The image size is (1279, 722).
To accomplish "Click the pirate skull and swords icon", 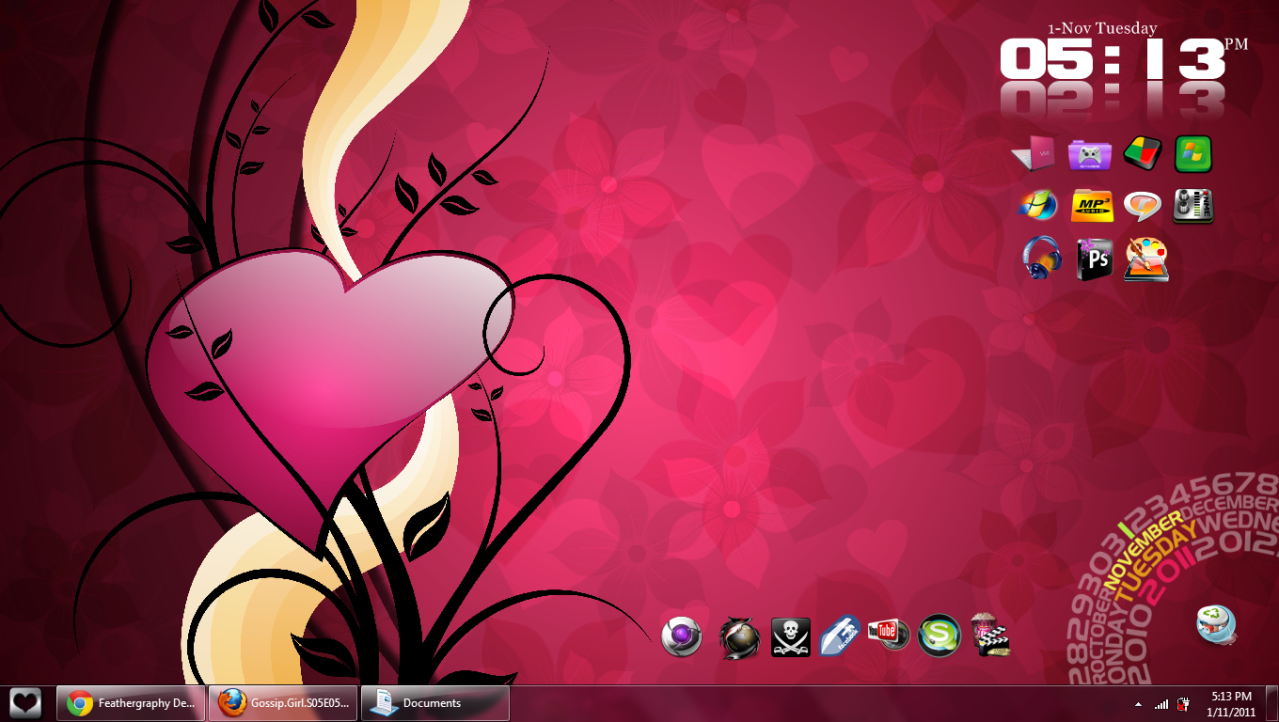I will coord(790,637).
